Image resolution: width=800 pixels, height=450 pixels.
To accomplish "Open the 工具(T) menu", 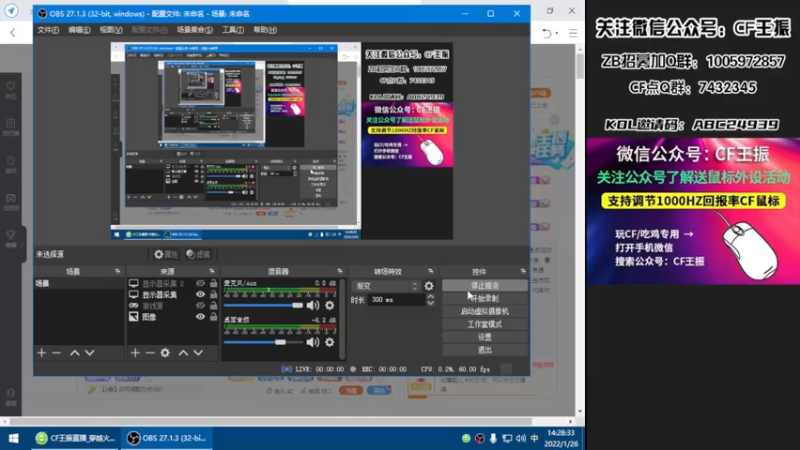I will click(233, 30).
